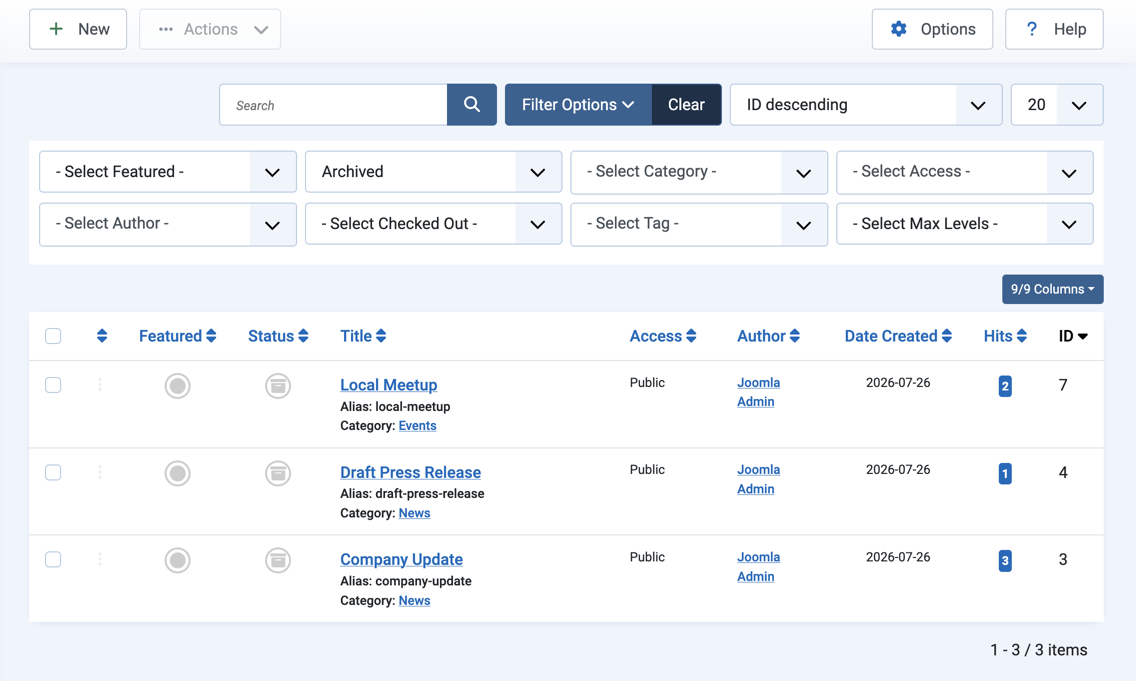Image resolution: width=1138 pixels, height=681 pixels.
Task: Sort by Featured column header
Action: [177, 336]
